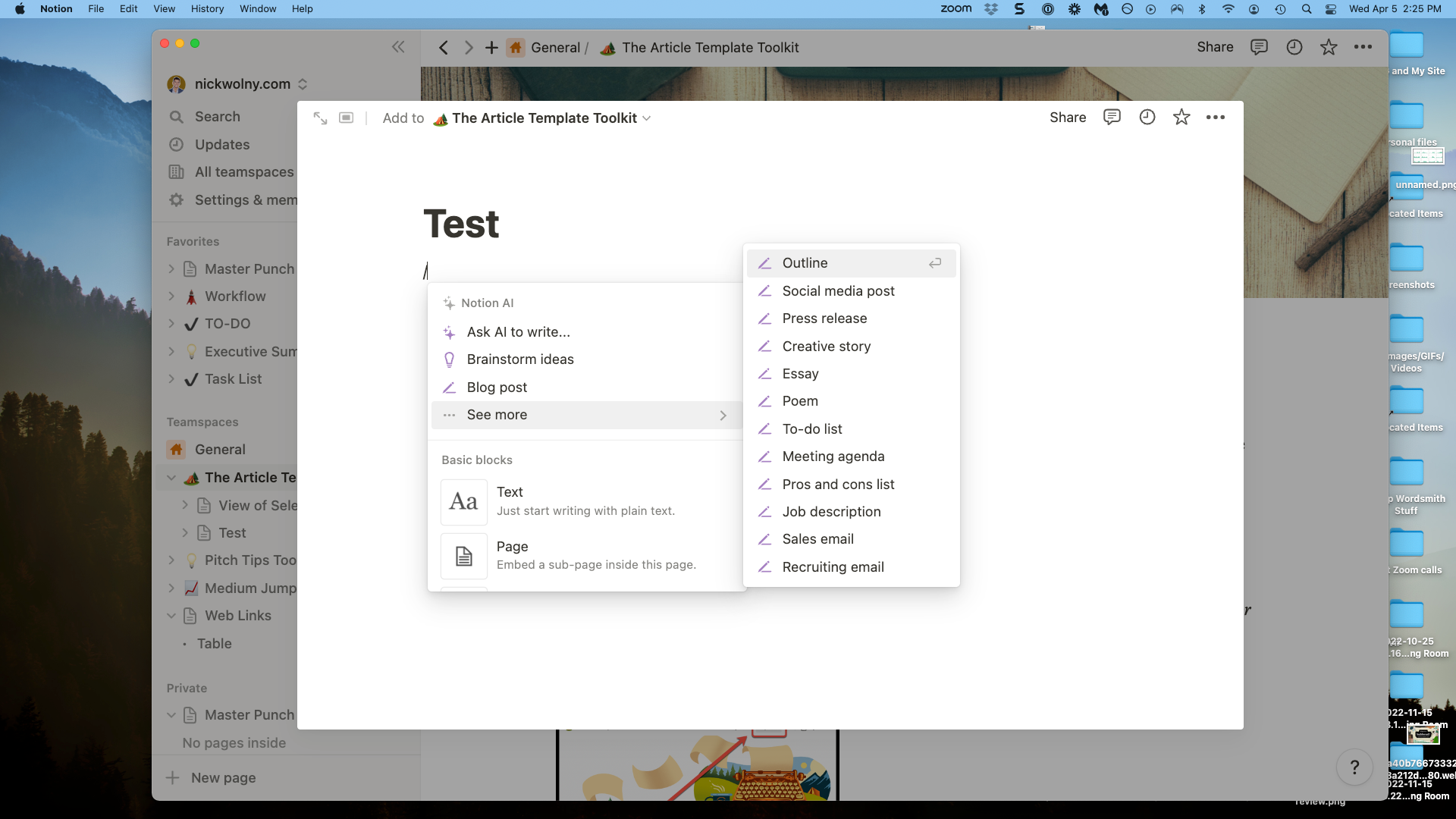Viewport: 1456px width, 819px height.
Task: Click the help question mark button
Action: click(1354, 767)
